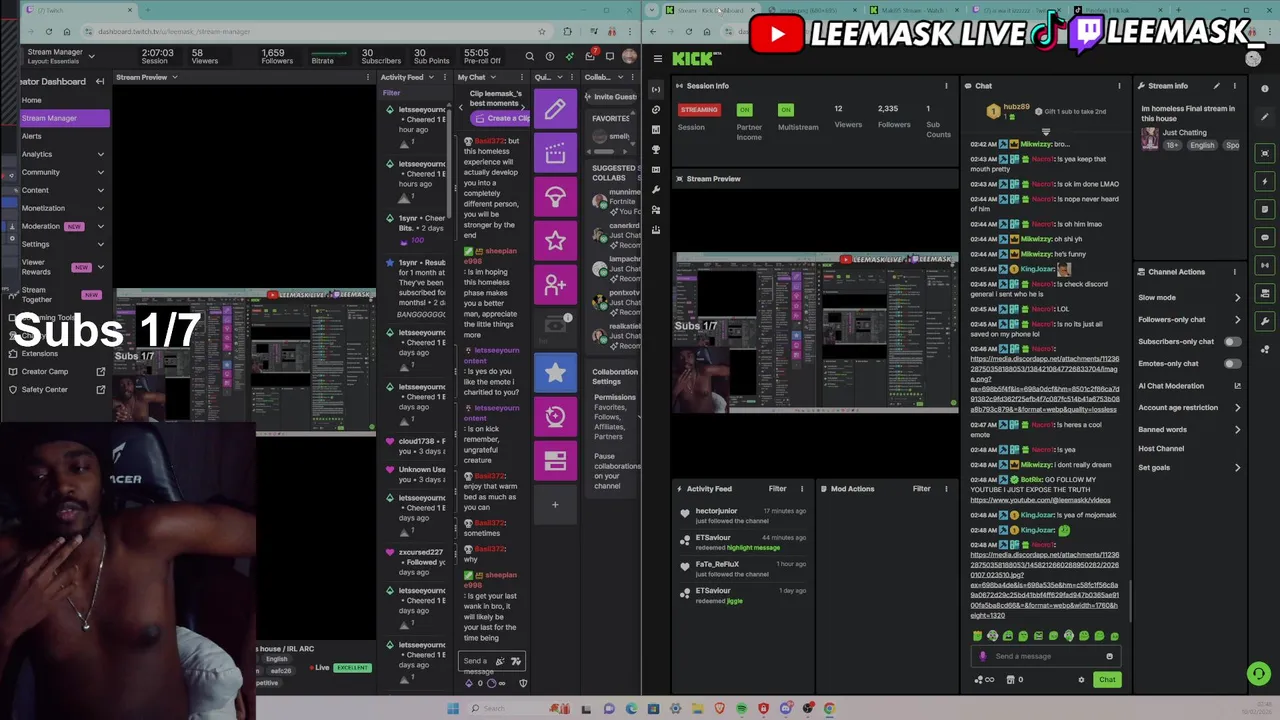
Task: Open Extensions in Creator Dashboard
Action: (40, 353)
